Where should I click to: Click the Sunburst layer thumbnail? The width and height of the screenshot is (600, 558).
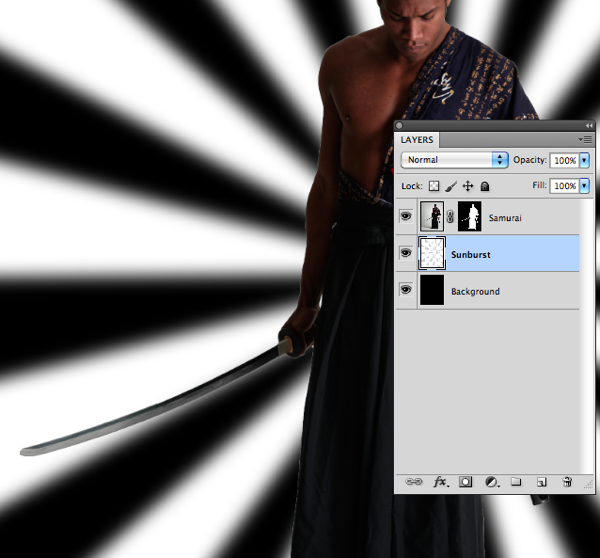pyautogui.click(x=432, y=253)
